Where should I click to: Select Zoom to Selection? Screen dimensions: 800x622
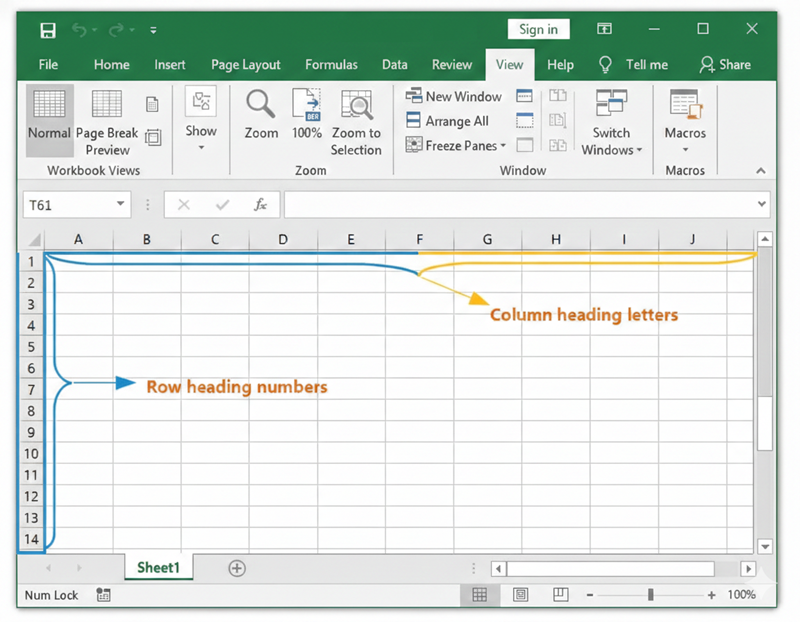(357, 118)
